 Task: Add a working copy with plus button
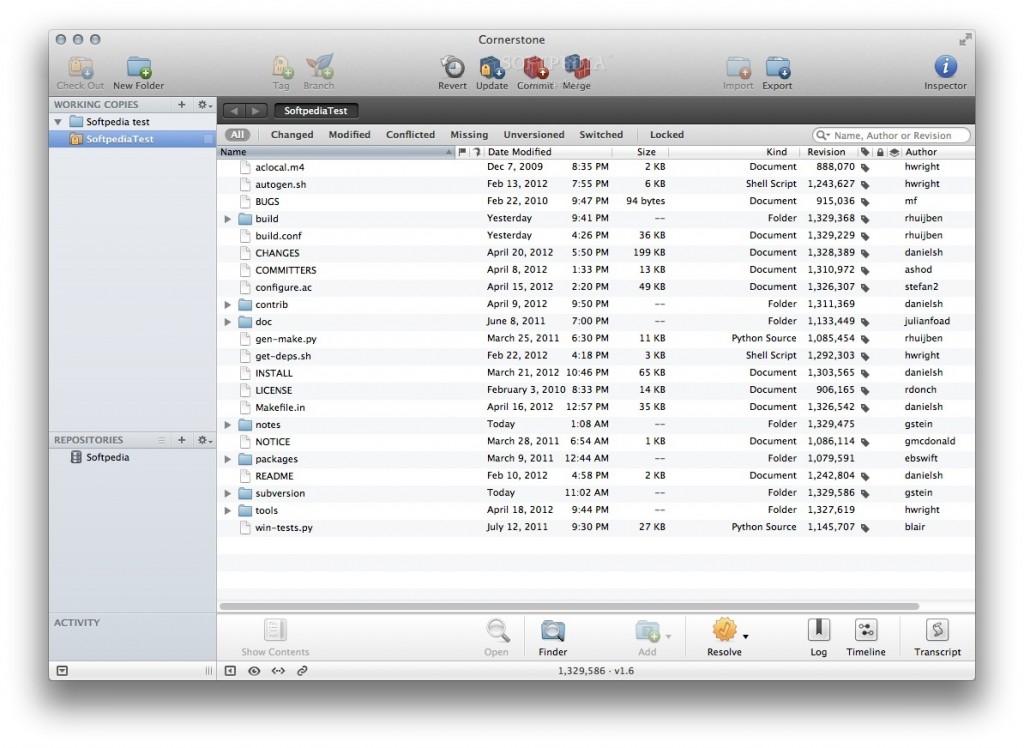tap(182, 105)
